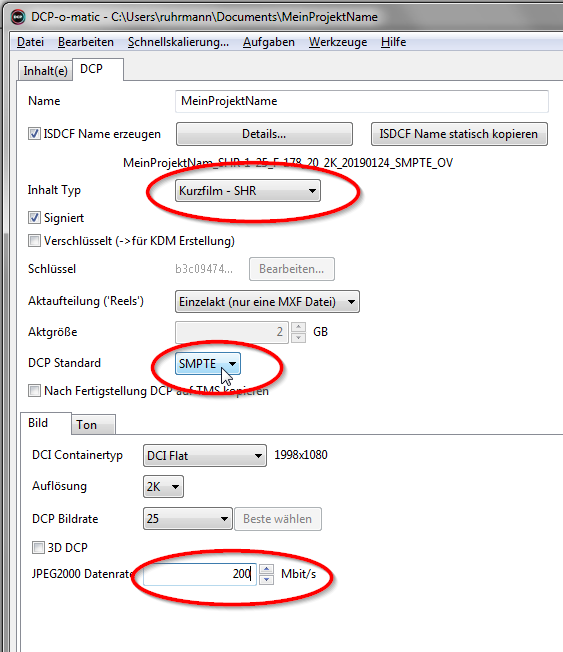Open the Werkzeuge menu
Viewport: 563px width, 652px height.
(x=338, y=42)
